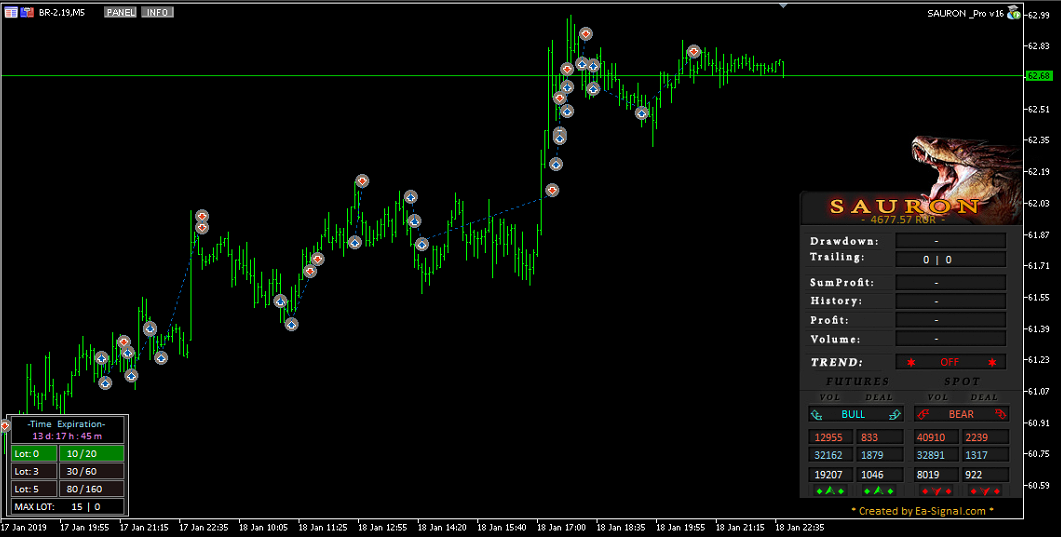Click red indicator icon under 8019
The height and width of the screenshot is (537, 1061).
(x=936, y=491)
